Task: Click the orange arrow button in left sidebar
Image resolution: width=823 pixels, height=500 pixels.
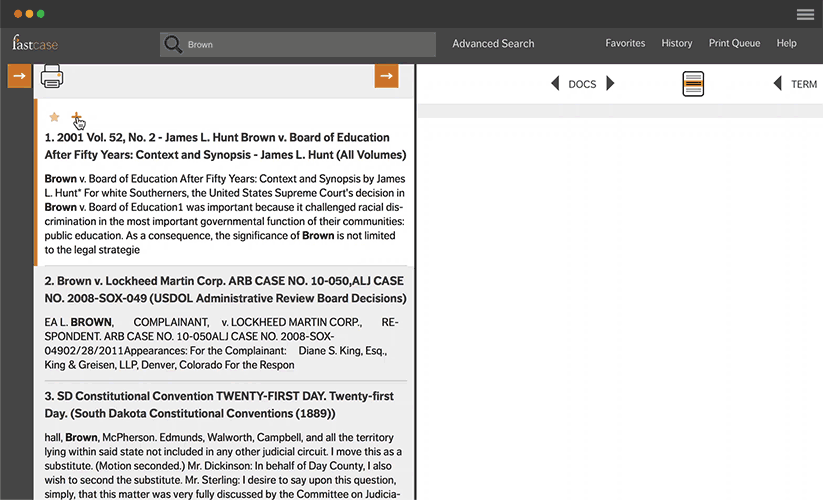Action: click(x=19, y=76)
